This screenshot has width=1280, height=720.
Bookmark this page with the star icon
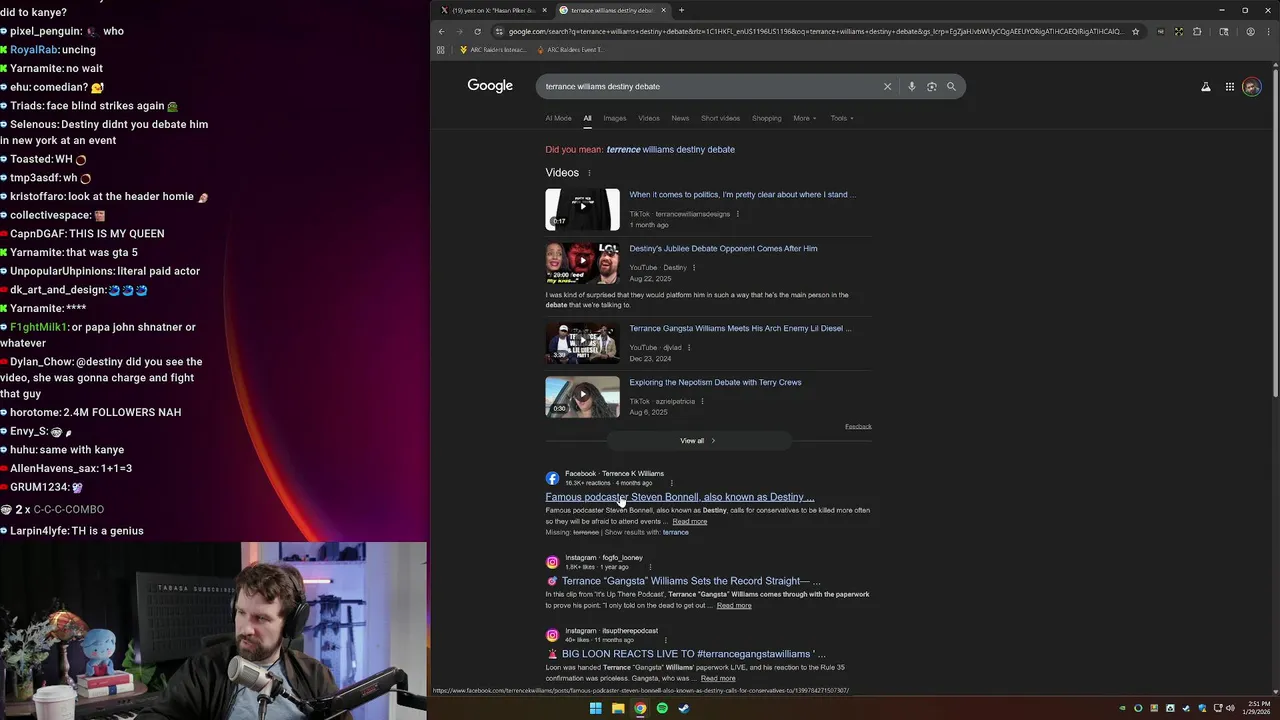(1135, 31)
